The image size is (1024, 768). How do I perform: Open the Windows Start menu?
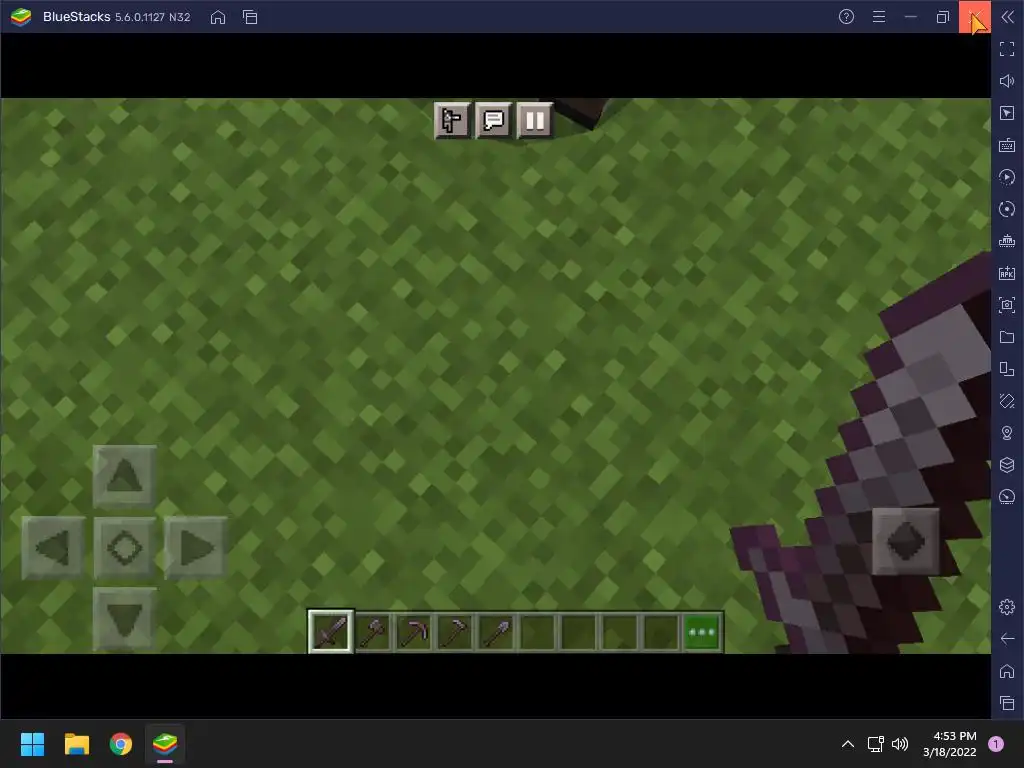[x=32, y=744]
